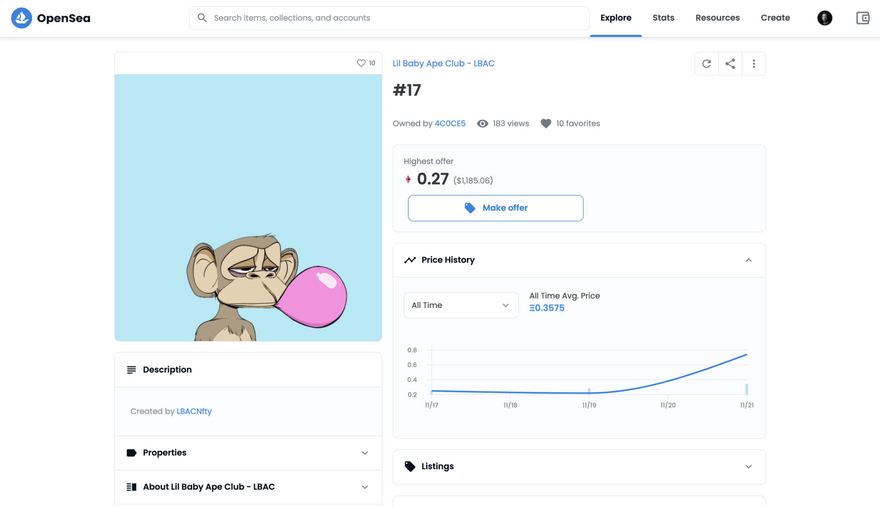880x507 pixels.
Task: Toggle favorite heart above NFT image
Action: [x=361, y=63]
